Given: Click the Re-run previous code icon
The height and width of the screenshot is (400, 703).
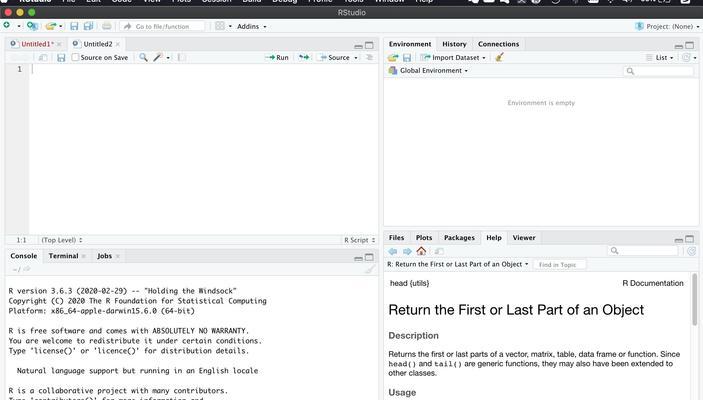Looking at the screenshot, I should pos(304,57).
